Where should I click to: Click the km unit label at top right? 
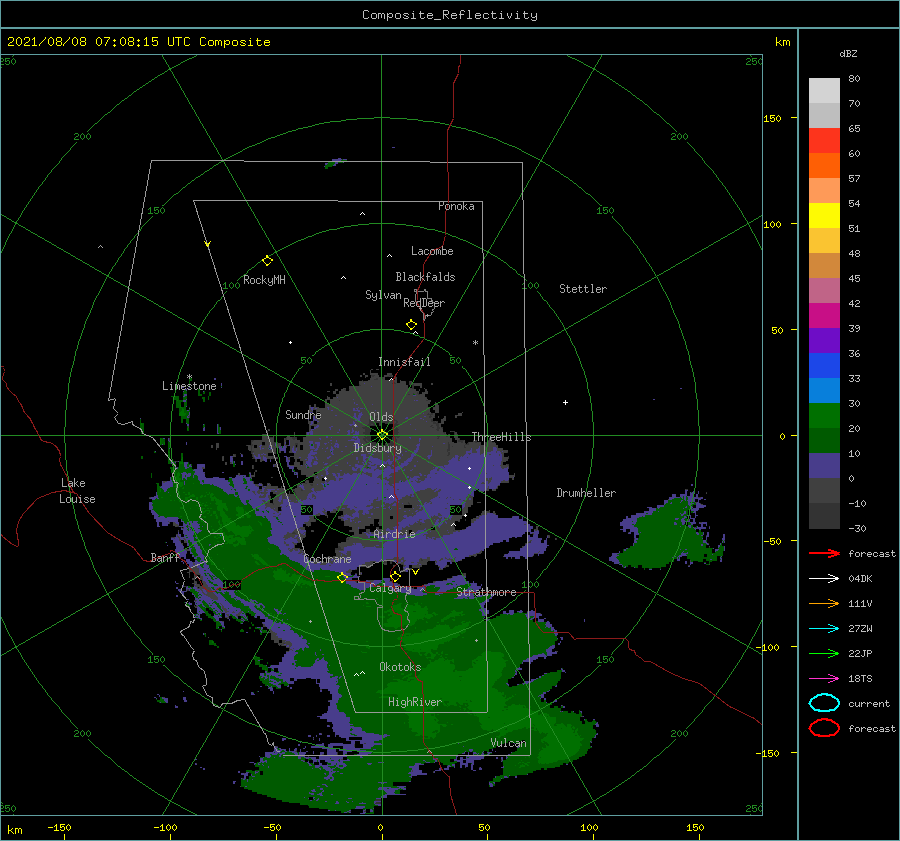782,42
